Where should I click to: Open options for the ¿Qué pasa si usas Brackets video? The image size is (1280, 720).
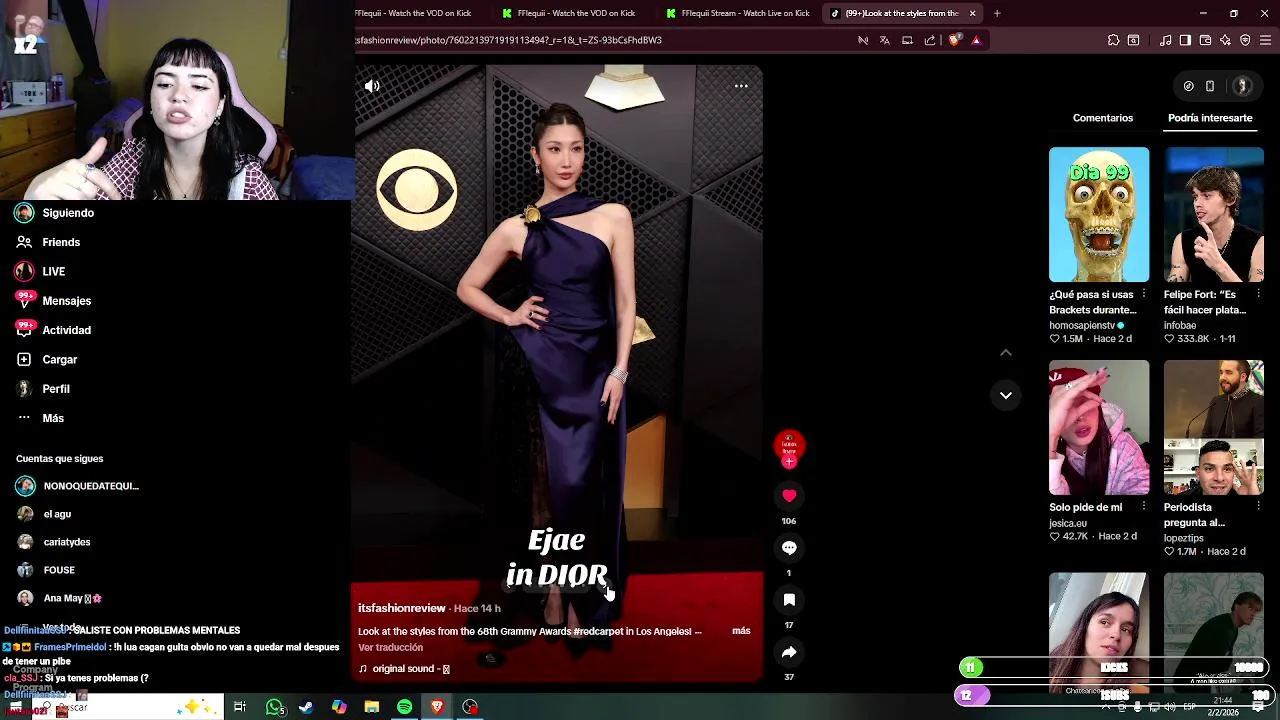[x=1142, y=295]
